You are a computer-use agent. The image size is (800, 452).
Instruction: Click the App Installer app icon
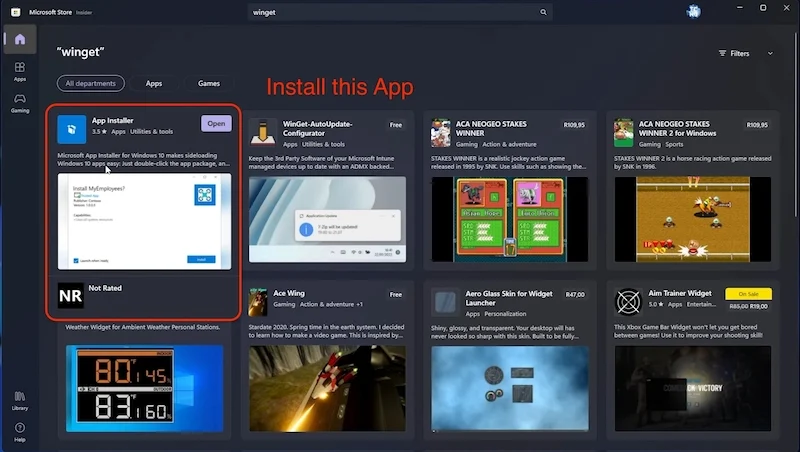point(71,129)
